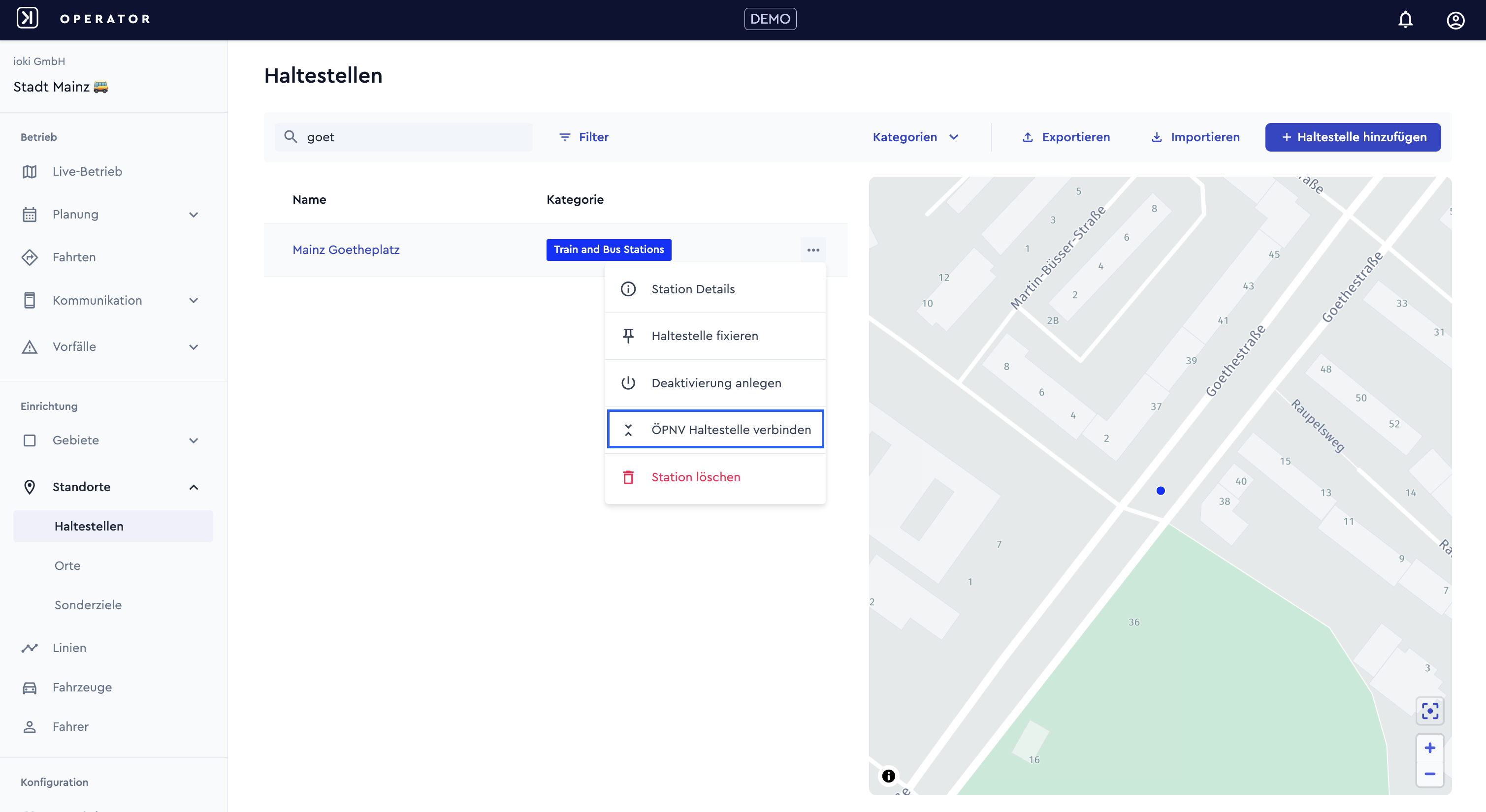Center the map on the station
Viewport: 1486px width, 812px height.
tap(1429, 711)
